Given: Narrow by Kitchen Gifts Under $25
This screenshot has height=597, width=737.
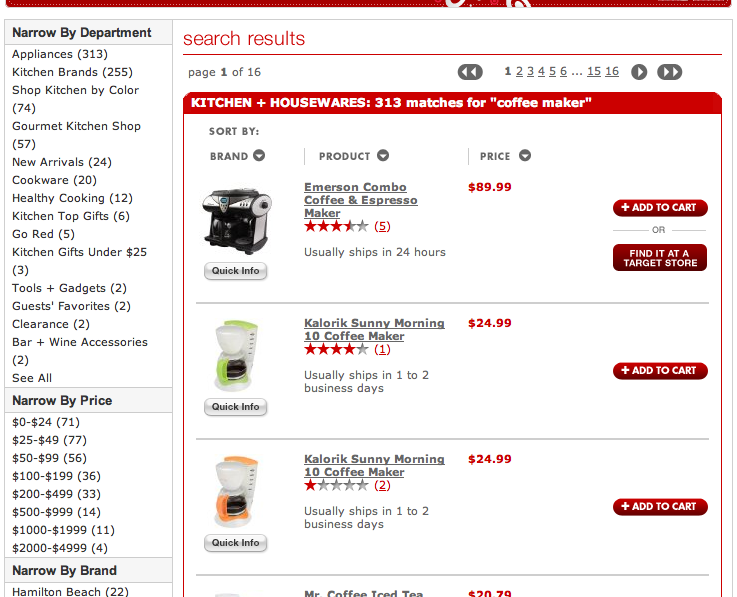Looking at the screenshot, I should pos(79,261).
